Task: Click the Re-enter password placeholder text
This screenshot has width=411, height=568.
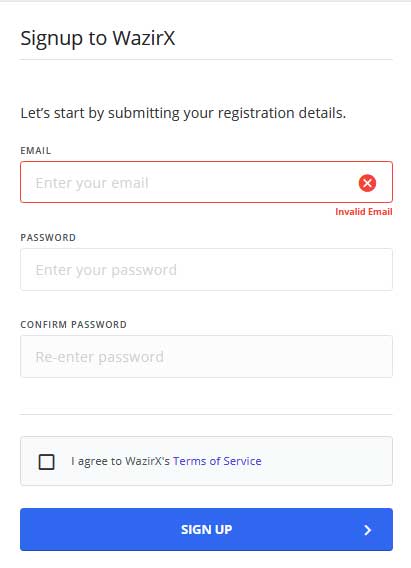Action: pos(100,357)
